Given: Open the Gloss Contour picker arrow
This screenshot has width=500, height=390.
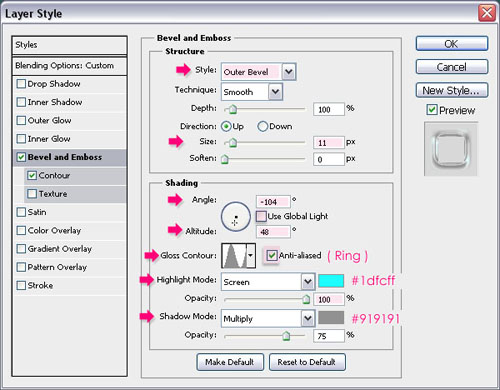Looking at the screenshot, I should pos(251,256).
